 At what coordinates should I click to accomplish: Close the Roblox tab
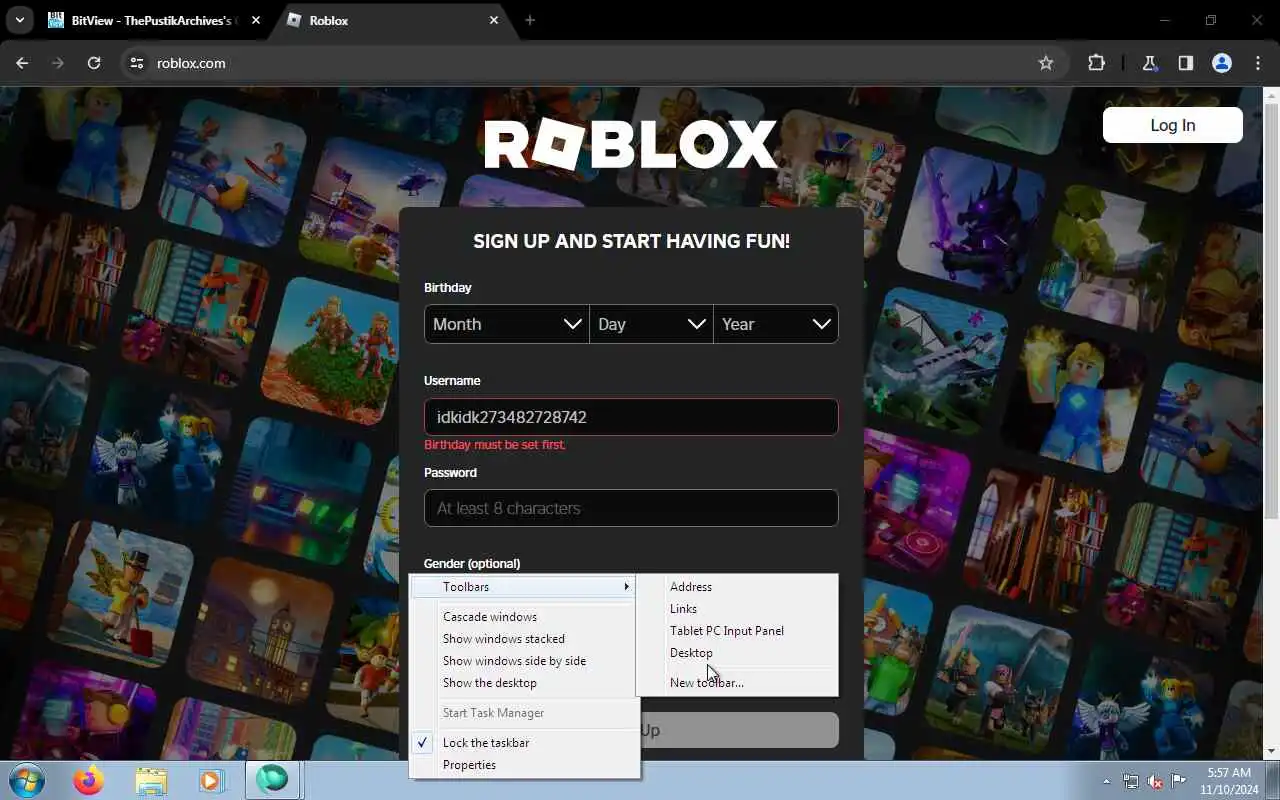coord(494,20)
